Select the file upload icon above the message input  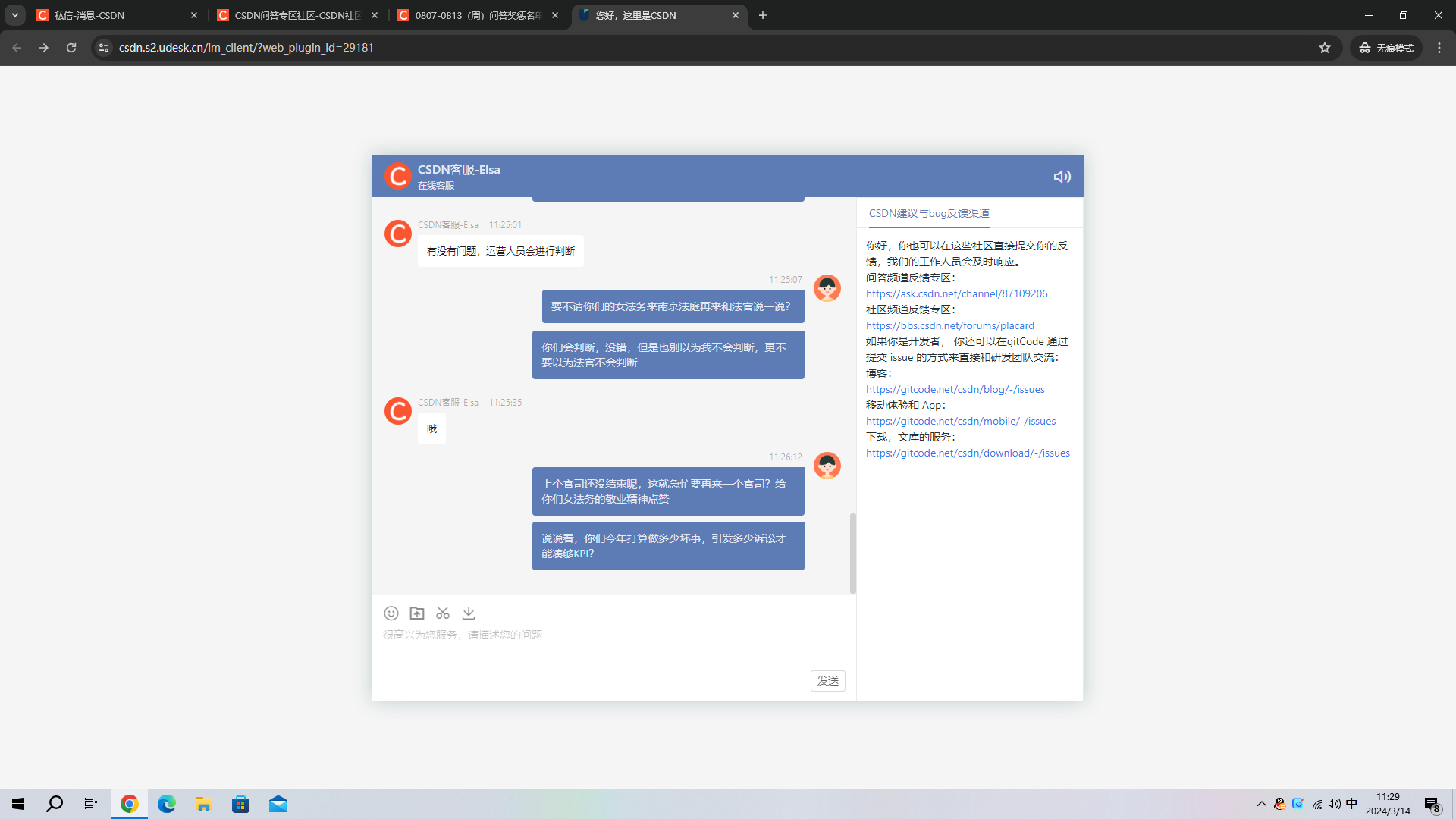tap(417, 613)
